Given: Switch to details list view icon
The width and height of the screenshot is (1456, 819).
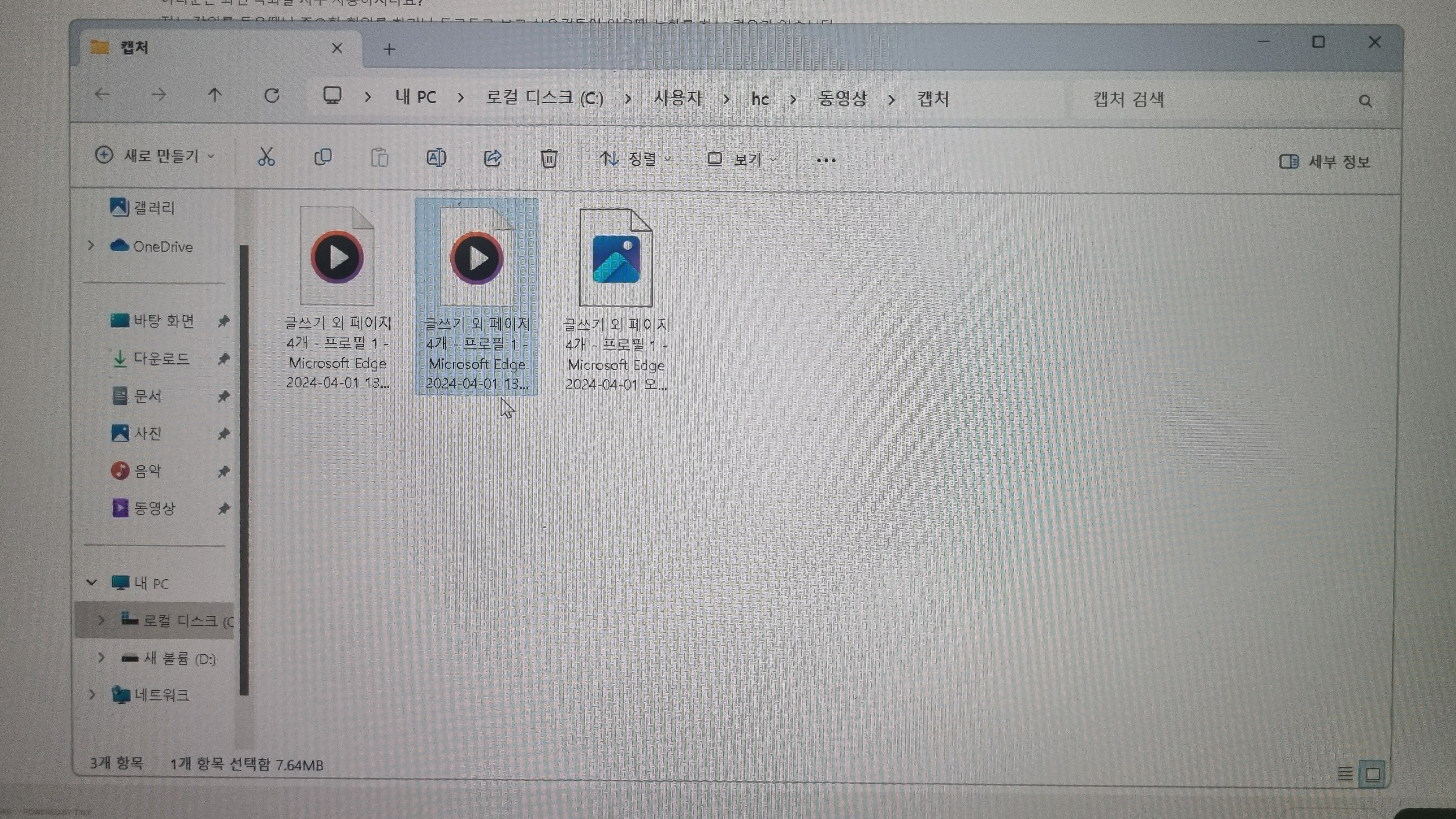Looking at the screenshot, I should tap(1345, 773).
